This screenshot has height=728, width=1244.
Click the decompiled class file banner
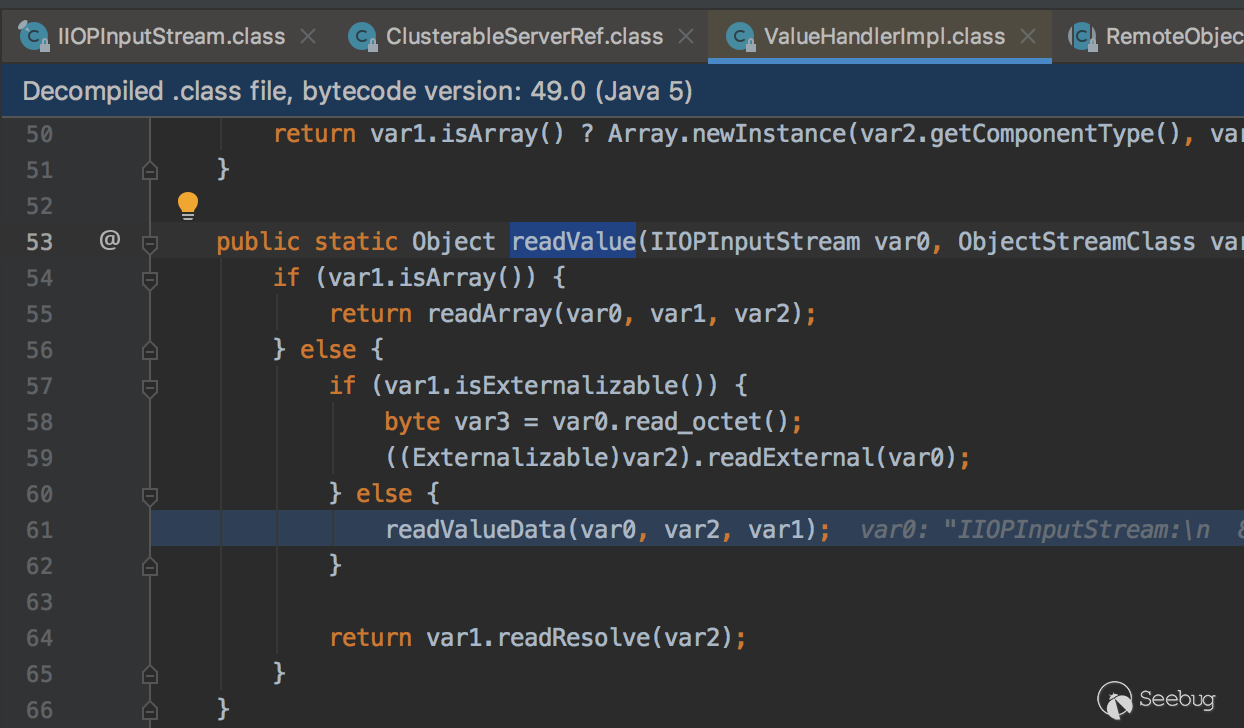(622, 91)
